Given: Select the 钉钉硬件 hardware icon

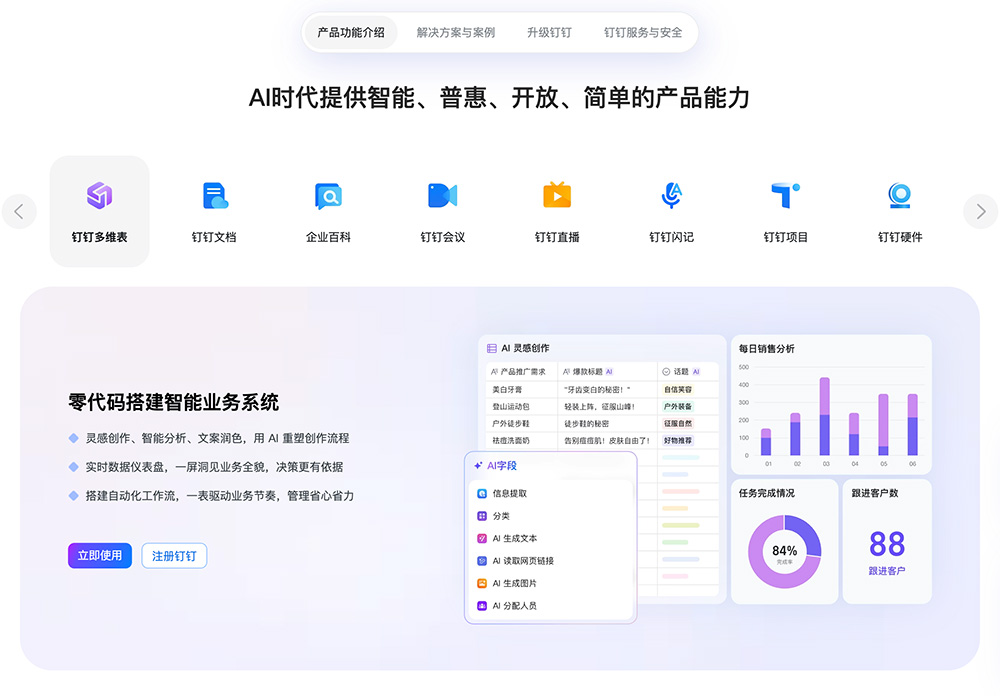Looking at the screenshot, I should [900, 195].
